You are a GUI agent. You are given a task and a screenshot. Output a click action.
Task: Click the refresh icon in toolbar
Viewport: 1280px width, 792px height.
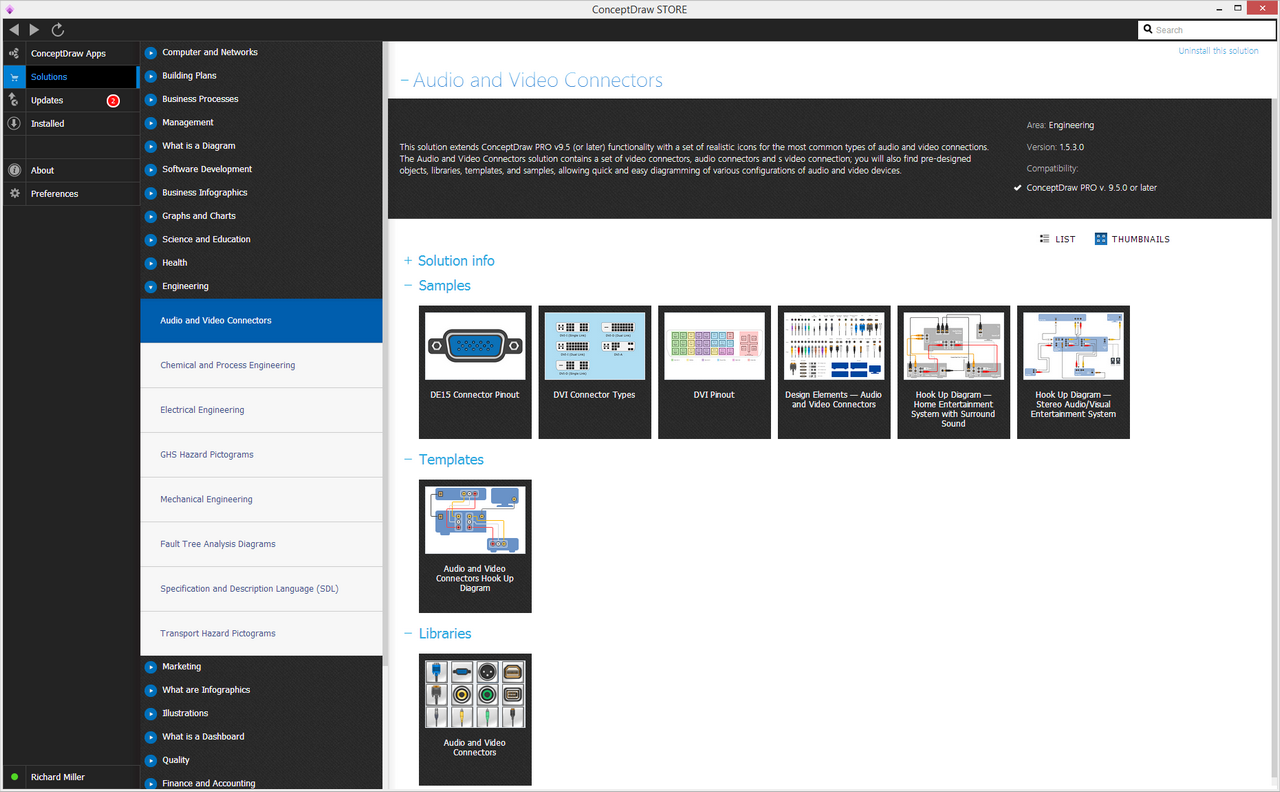pos(57,30)
